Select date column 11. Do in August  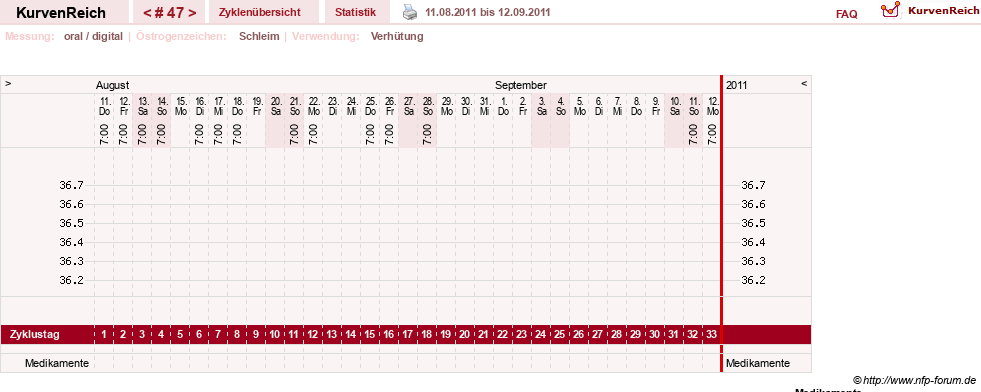(x=104, y=106)
